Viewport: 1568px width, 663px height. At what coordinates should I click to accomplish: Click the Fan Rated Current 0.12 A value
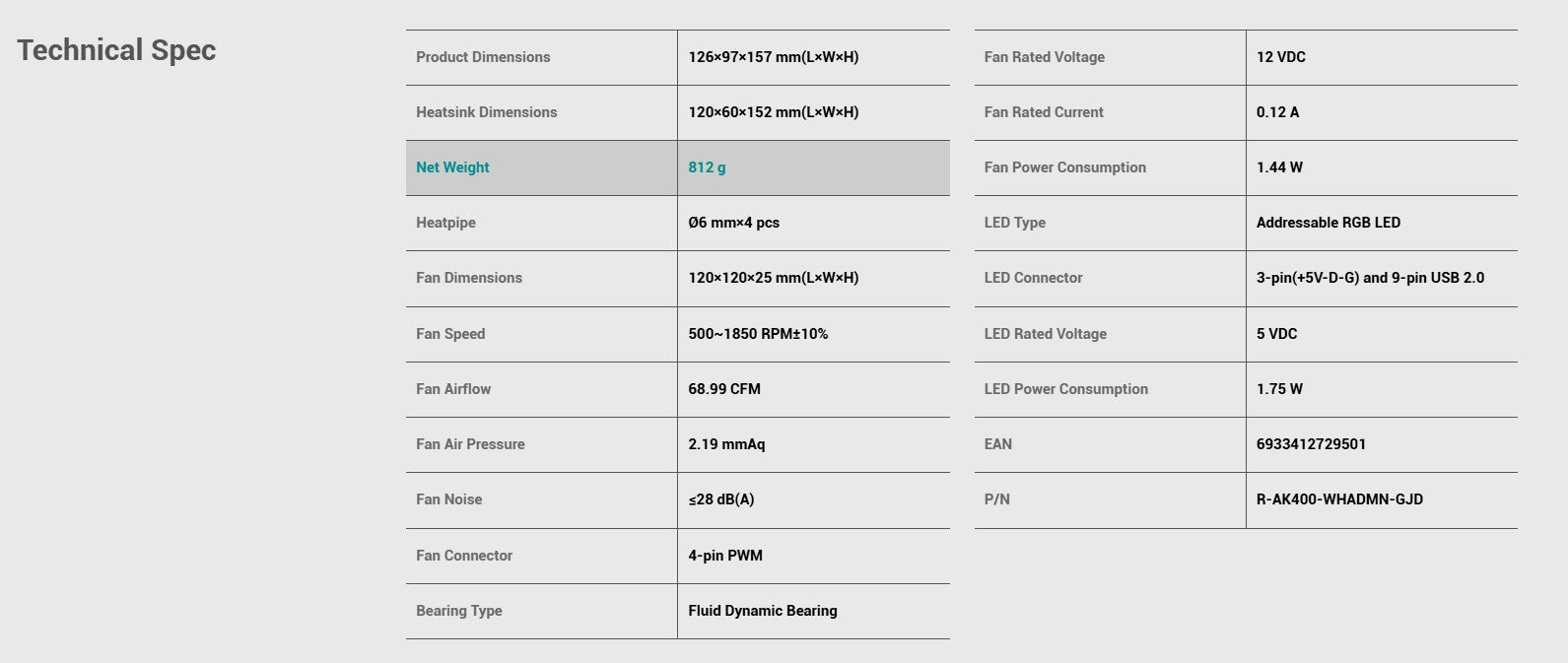point(1277,112)
